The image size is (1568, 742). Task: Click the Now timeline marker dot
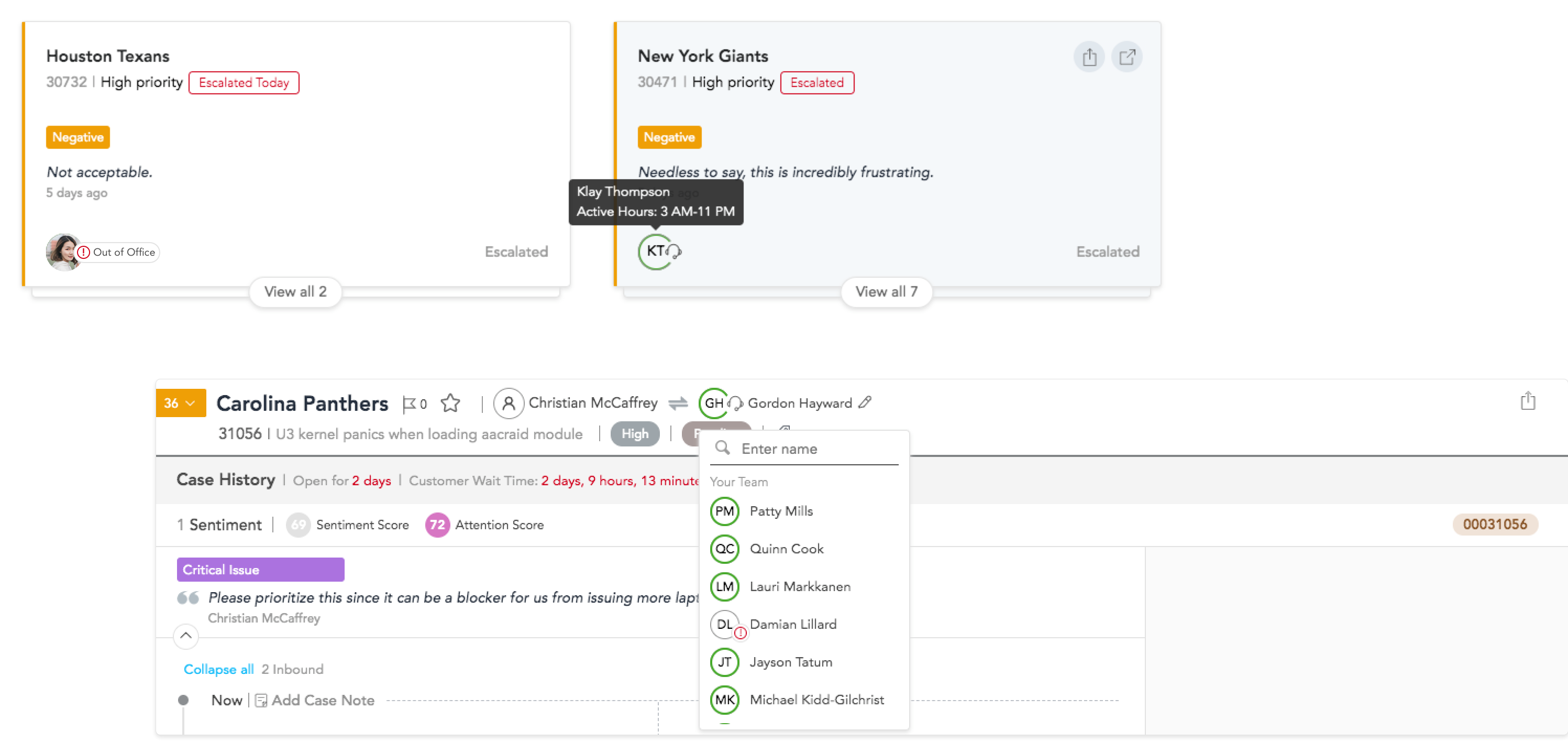[x=183, y=701]
